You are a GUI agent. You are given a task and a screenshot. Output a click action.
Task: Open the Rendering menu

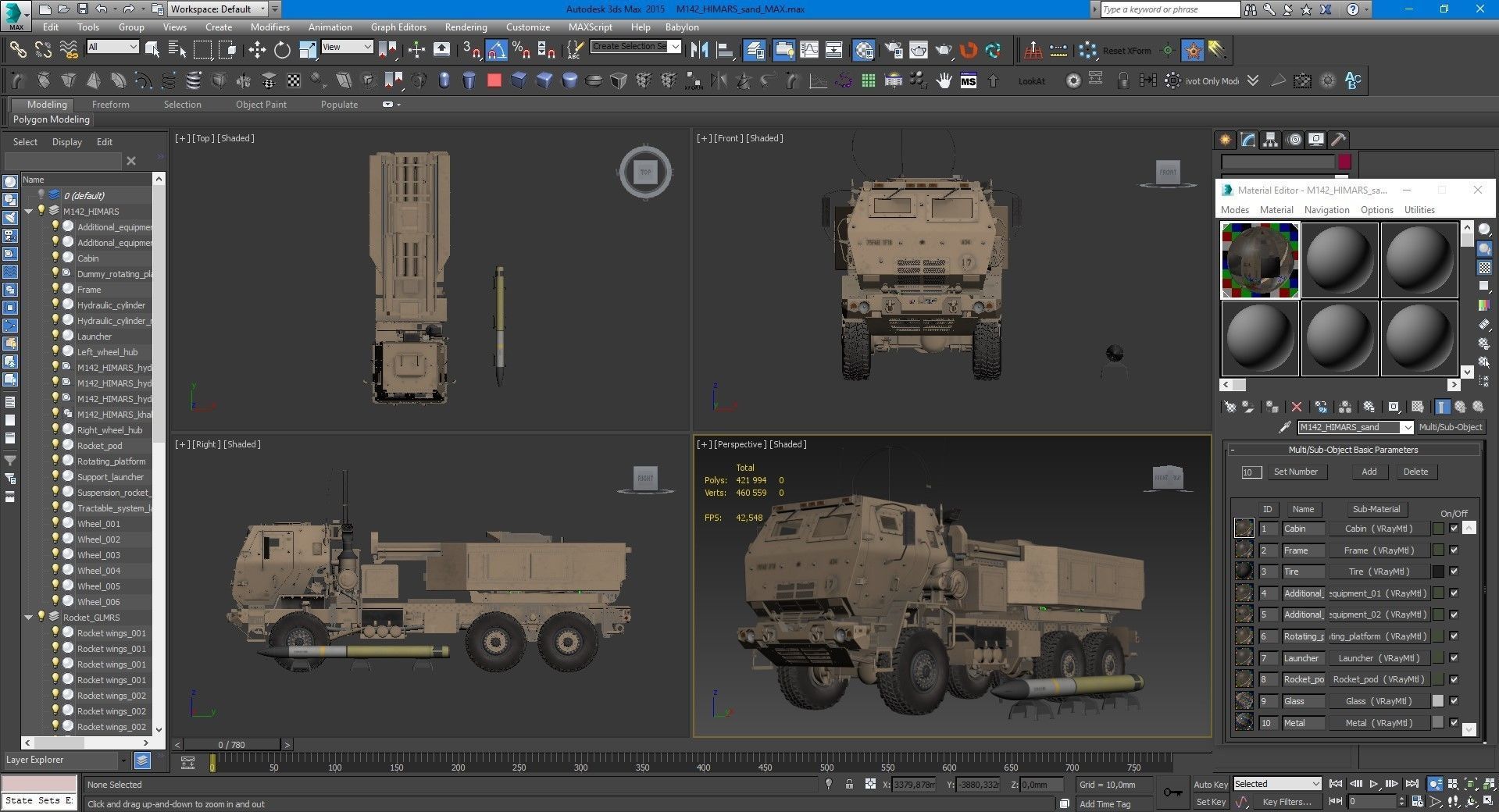466,27
